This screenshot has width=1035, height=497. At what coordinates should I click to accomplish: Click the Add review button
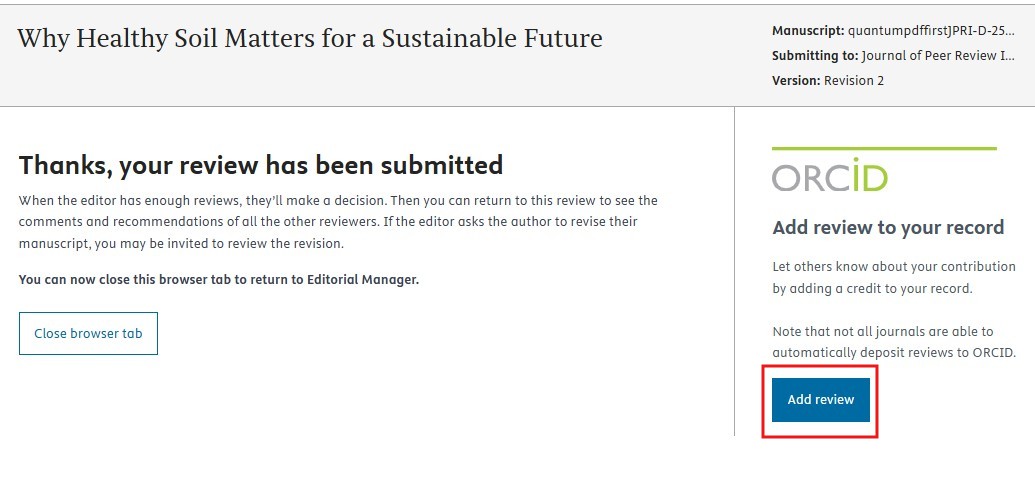click(820, 400)
